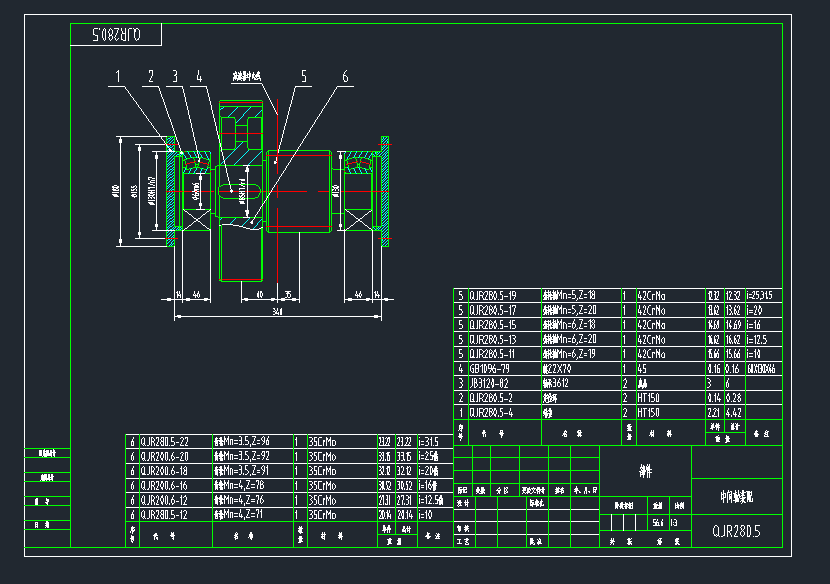
Task: Click the i=31.5 remark cell
Action: point(435,442)
